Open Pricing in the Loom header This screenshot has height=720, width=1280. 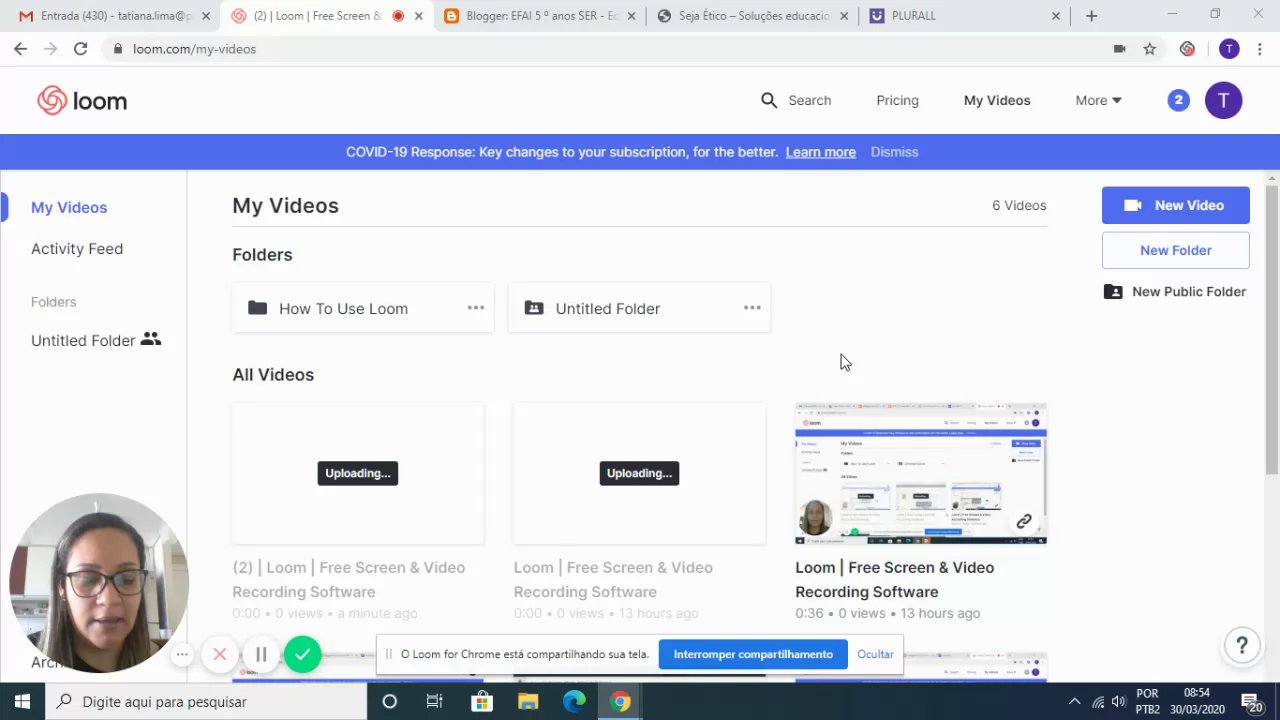897,100
